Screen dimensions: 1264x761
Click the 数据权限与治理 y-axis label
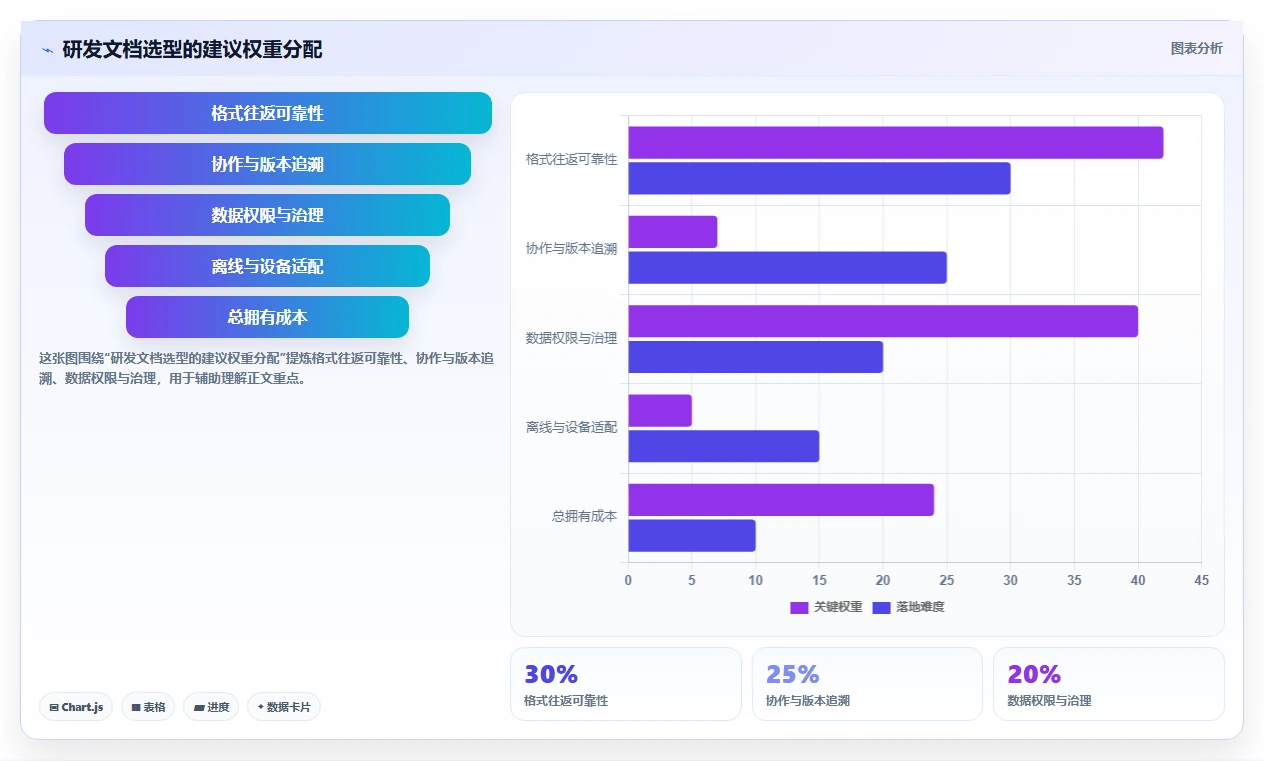pyautogui.click(x=572, y=338)
